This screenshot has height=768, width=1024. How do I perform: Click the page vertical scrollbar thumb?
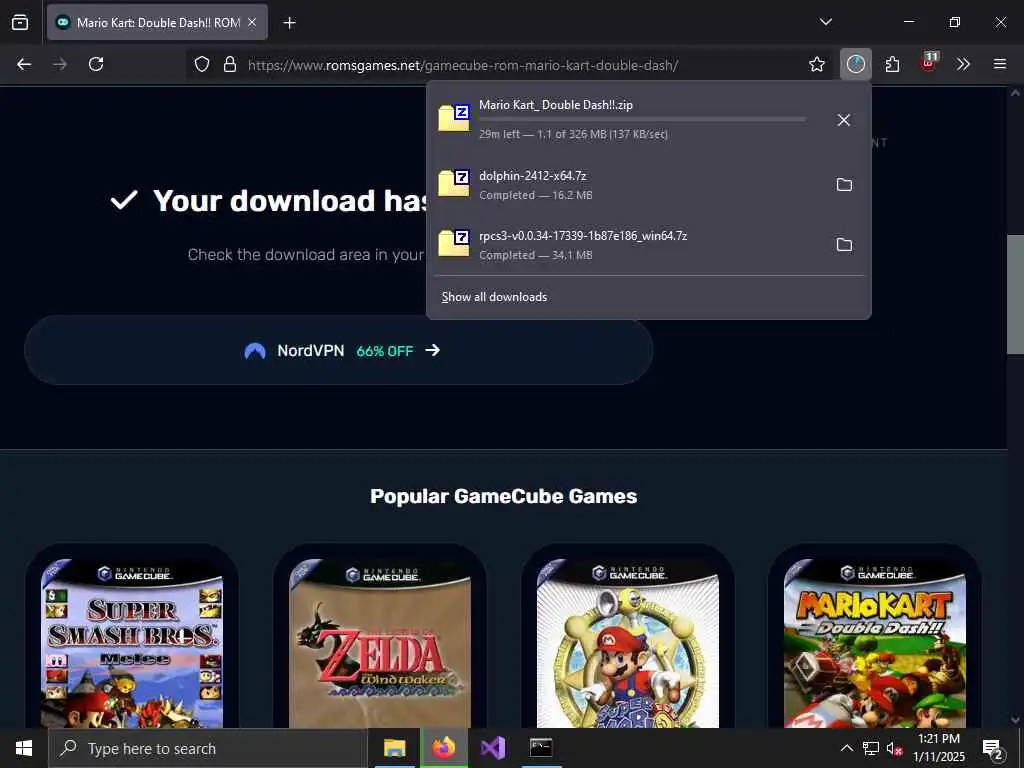[1015, 295]
